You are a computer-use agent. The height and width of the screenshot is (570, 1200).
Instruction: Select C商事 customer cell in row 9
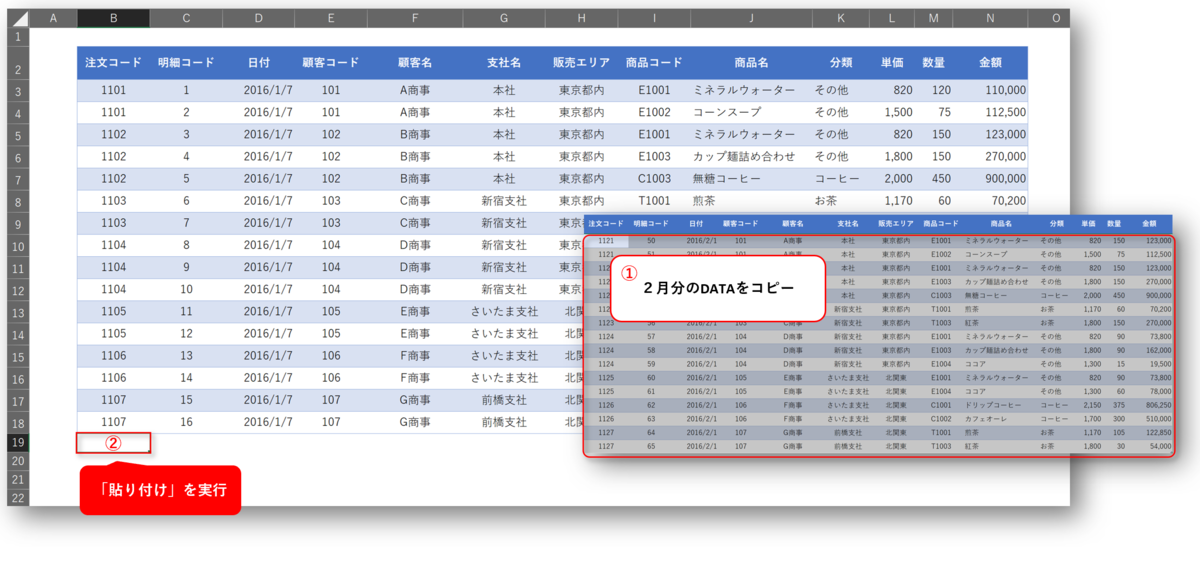click(415, 223)
